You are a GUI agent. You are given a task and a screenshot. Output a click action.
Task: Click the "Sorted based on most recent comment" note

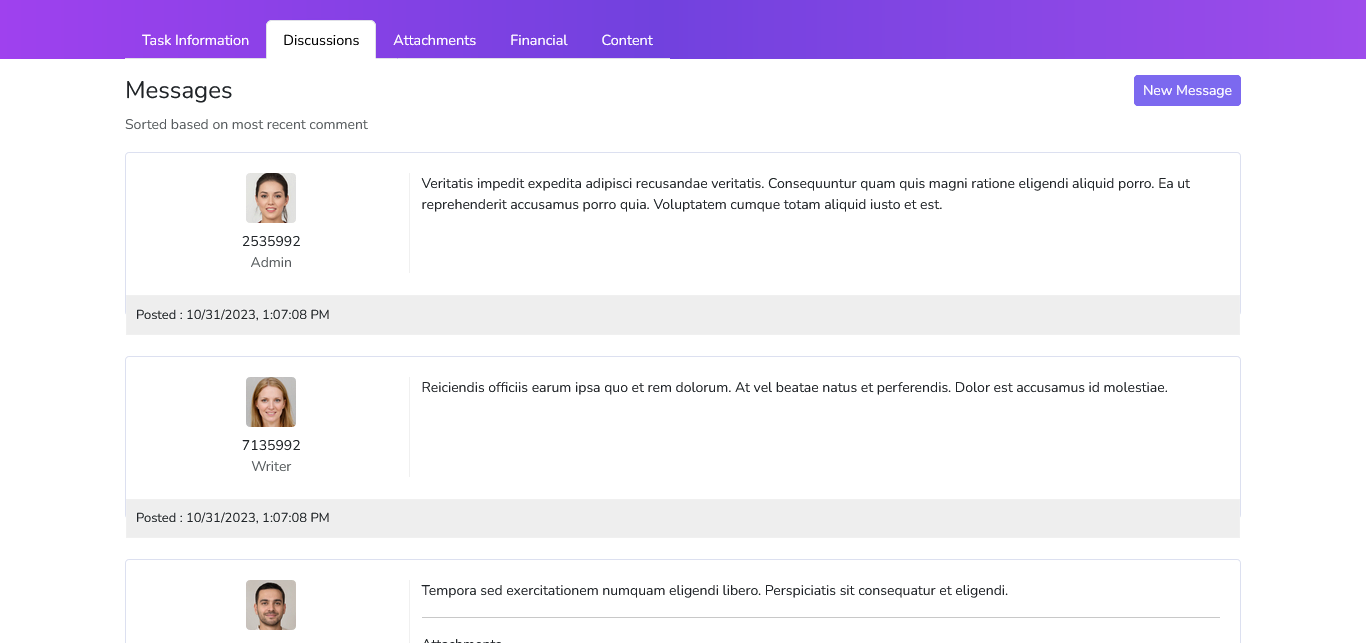click(x=246, y=125)
